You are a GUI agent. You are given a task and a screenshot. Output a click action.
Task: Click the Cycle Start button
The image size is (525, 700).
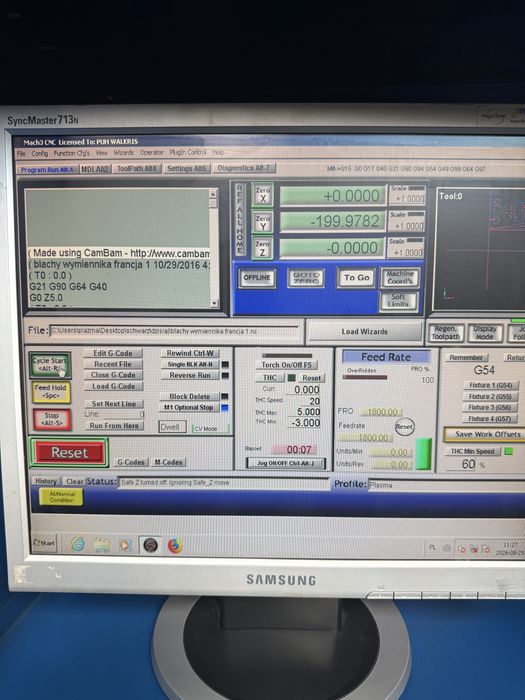[50, 365]
